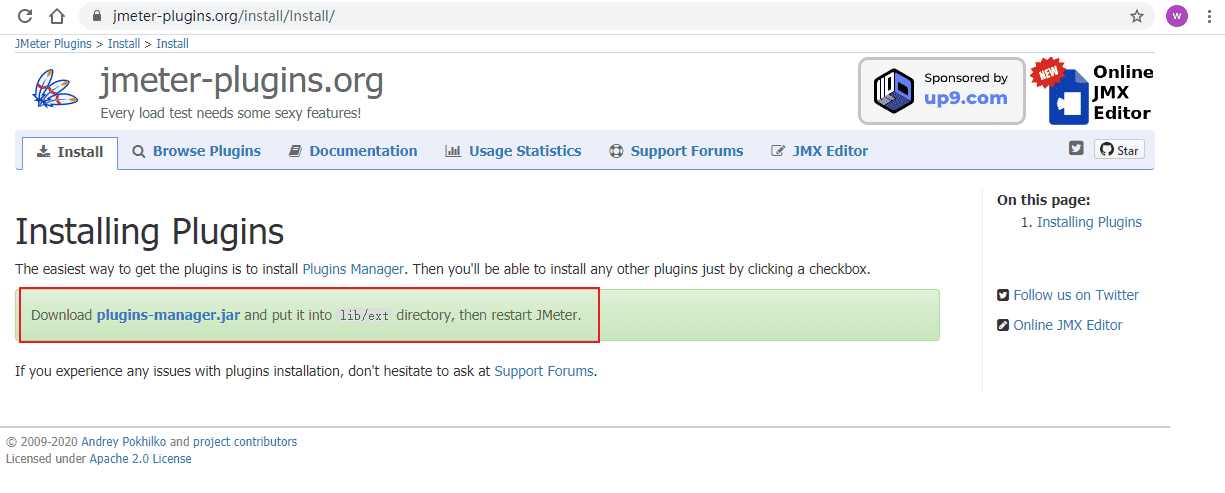The width and height of the screenshot is (1225, 493).
Task: Bookmark this page with the star icon
Action: coord(1137,16)
